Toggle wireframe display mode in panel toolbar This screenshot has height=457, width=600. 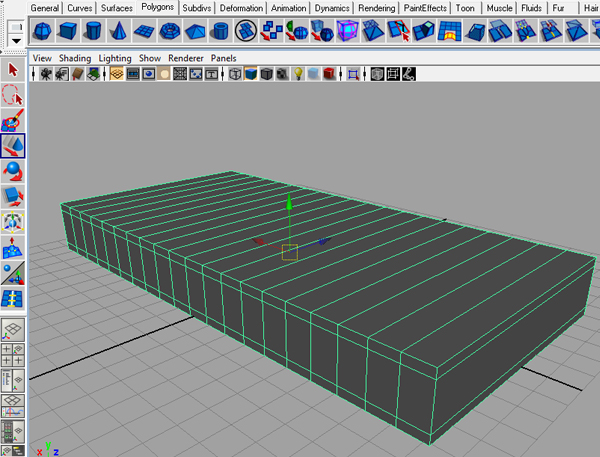click(x=236, y=74)
